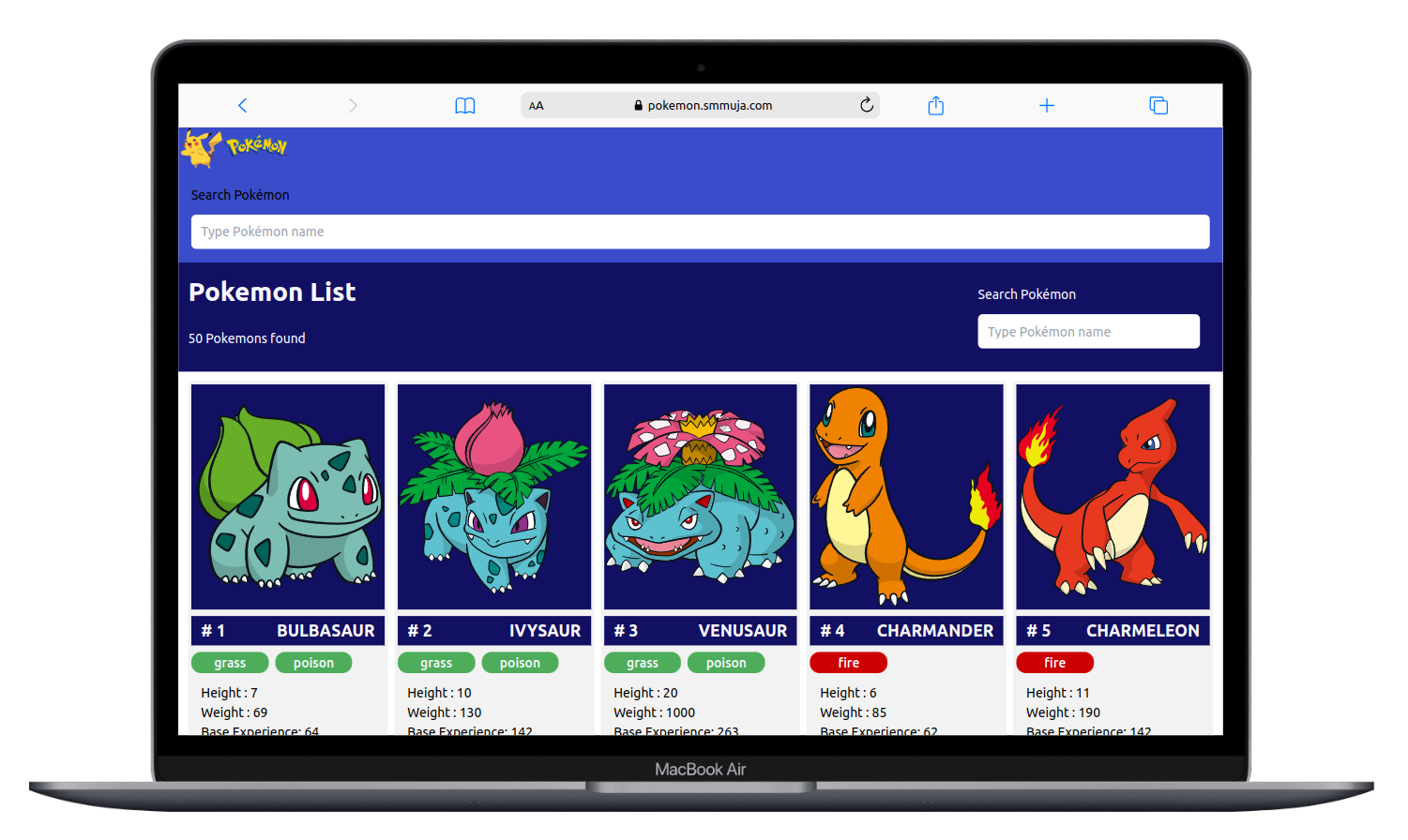This screenshot has height=840, width=1408.
Task: Click Venusaur's 'Height : 20' text
Action: click(645, 693)
